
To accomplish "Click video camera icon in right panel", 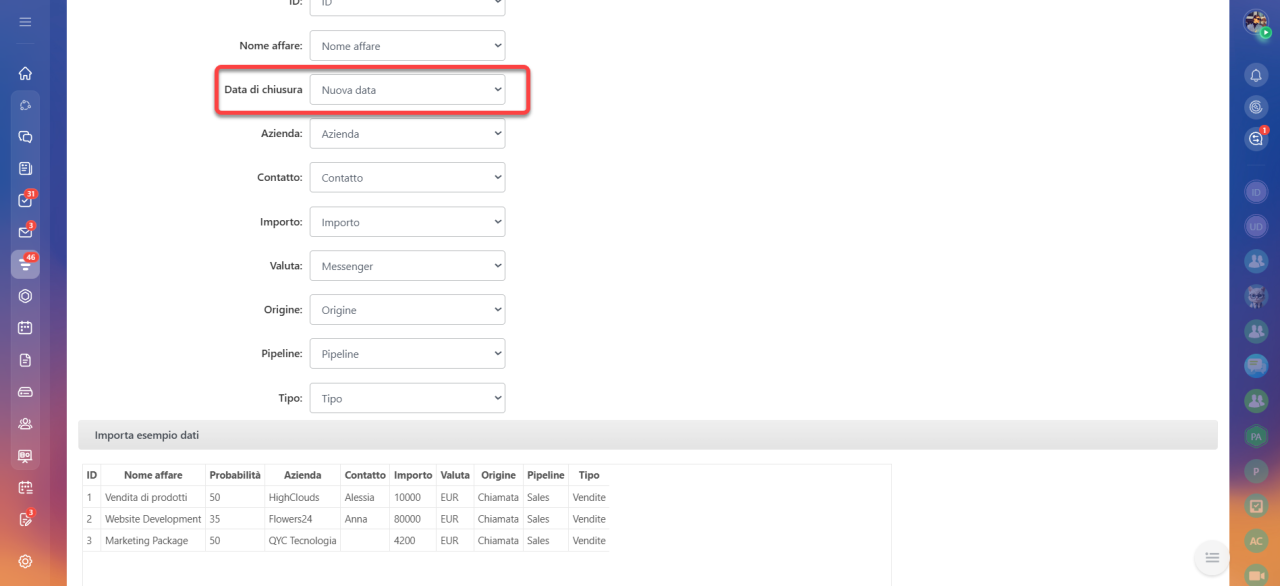I will tap(1256, 575).
